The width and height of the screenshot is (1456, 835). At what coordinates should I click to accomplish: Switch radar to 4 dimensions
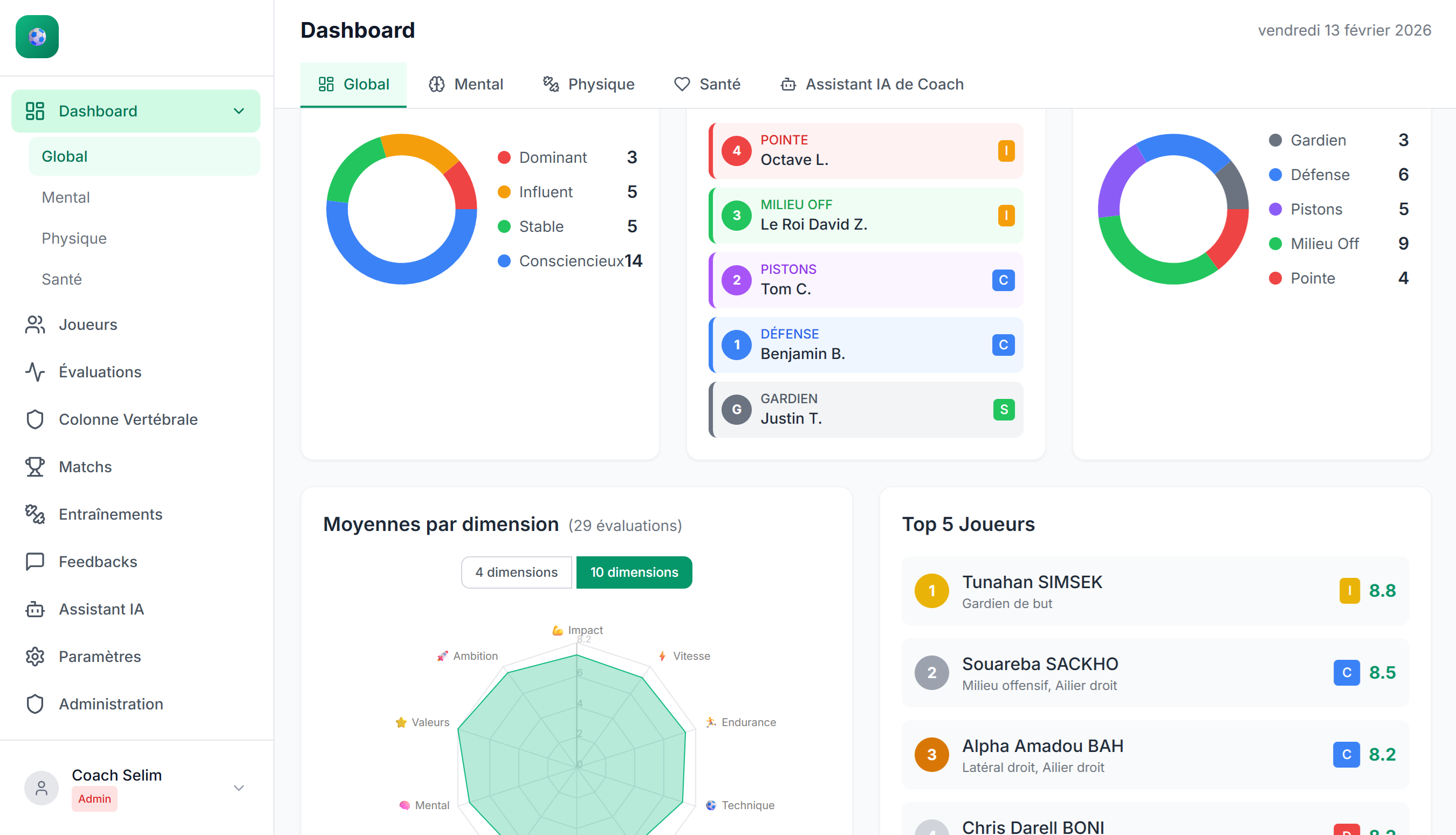click(516, 572)
